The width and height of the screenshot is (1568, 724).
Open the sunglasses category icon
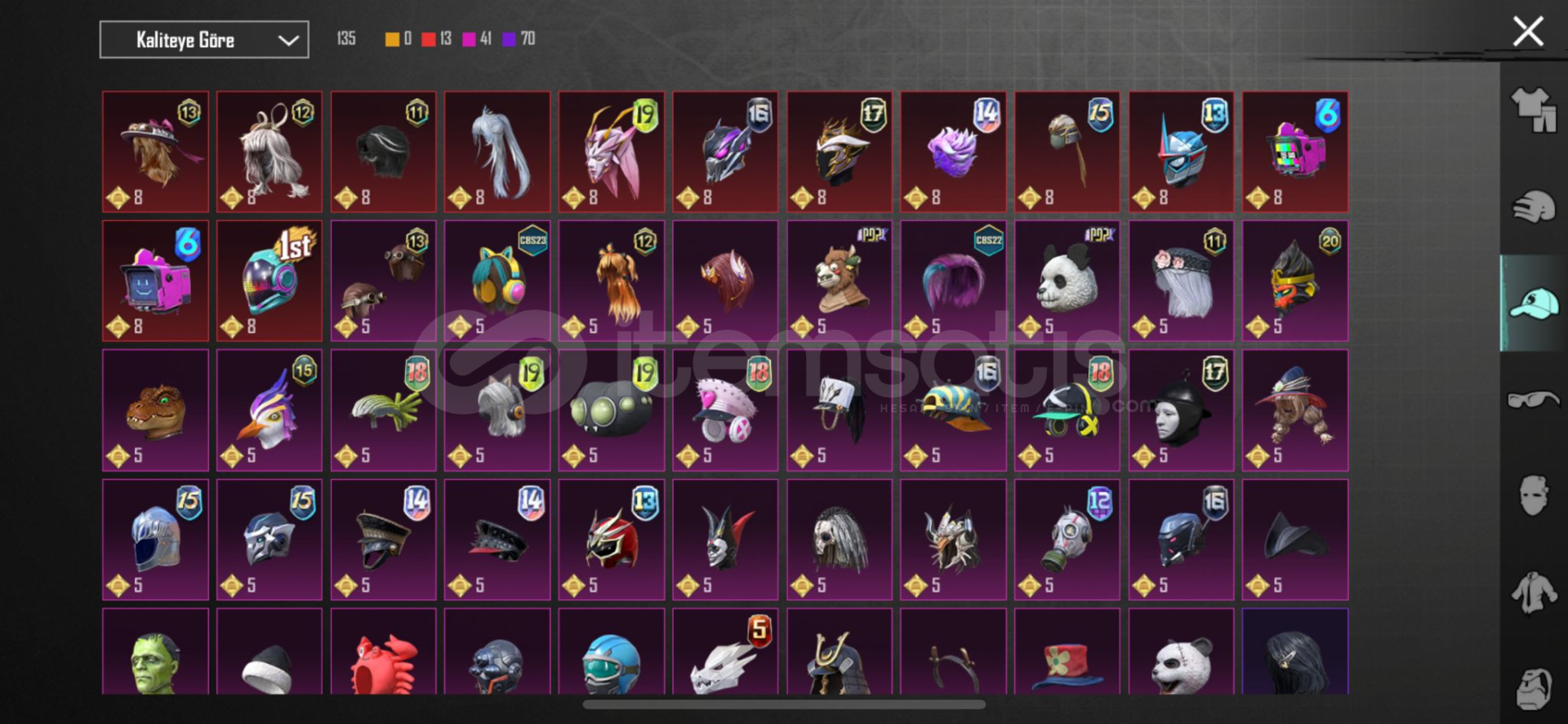tap(1533, 399)
